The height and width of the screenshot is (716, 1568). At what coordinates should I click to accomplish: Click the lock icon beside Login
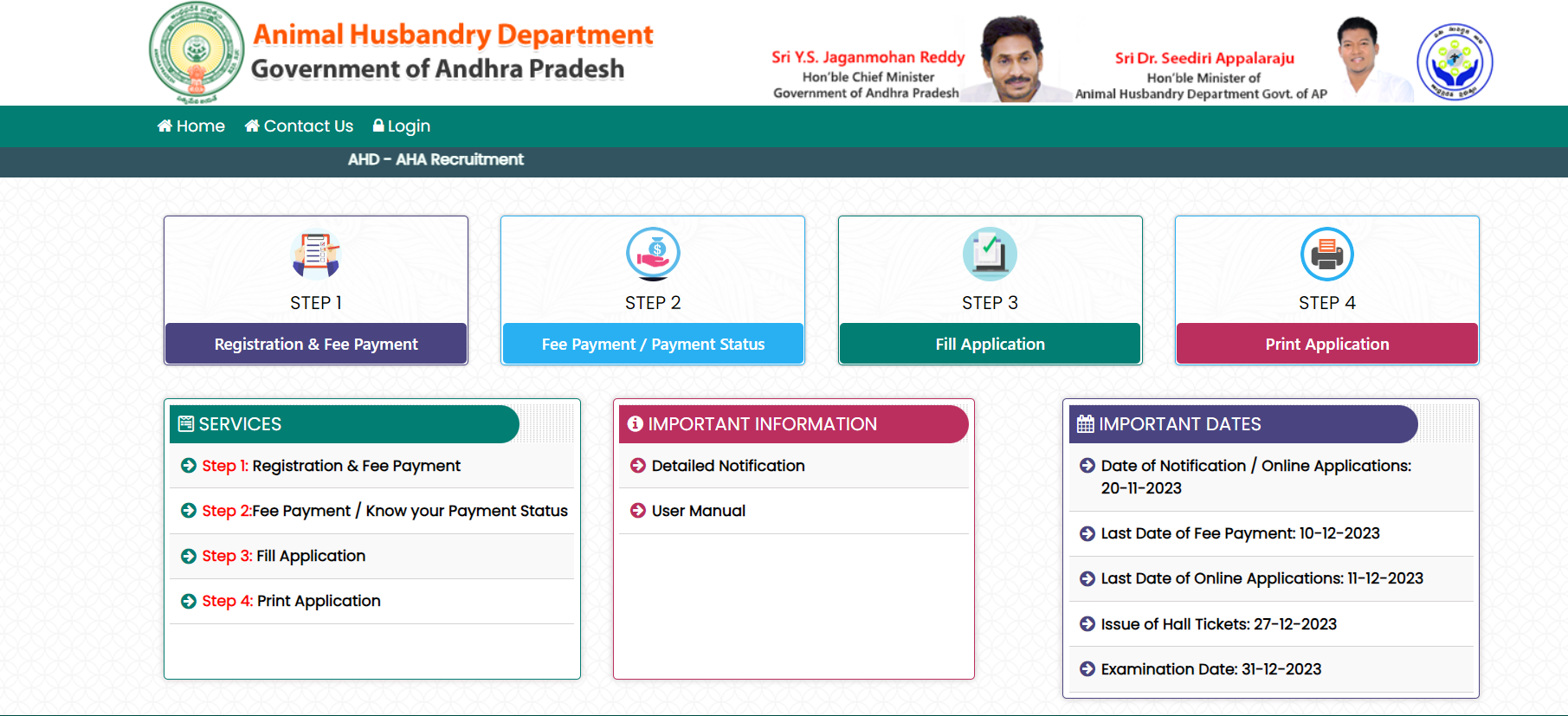378,126
